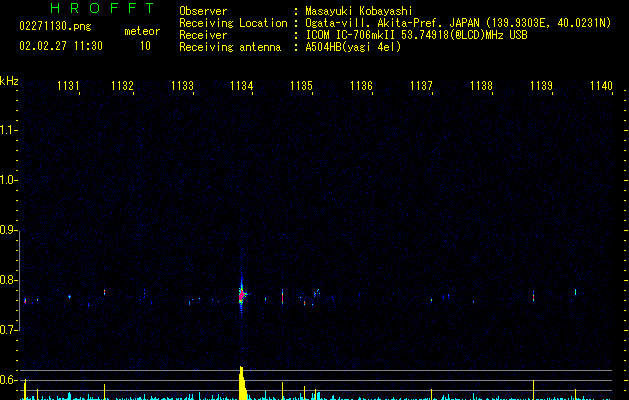Click the 1140 time axis label

click(x=601, y=85)
